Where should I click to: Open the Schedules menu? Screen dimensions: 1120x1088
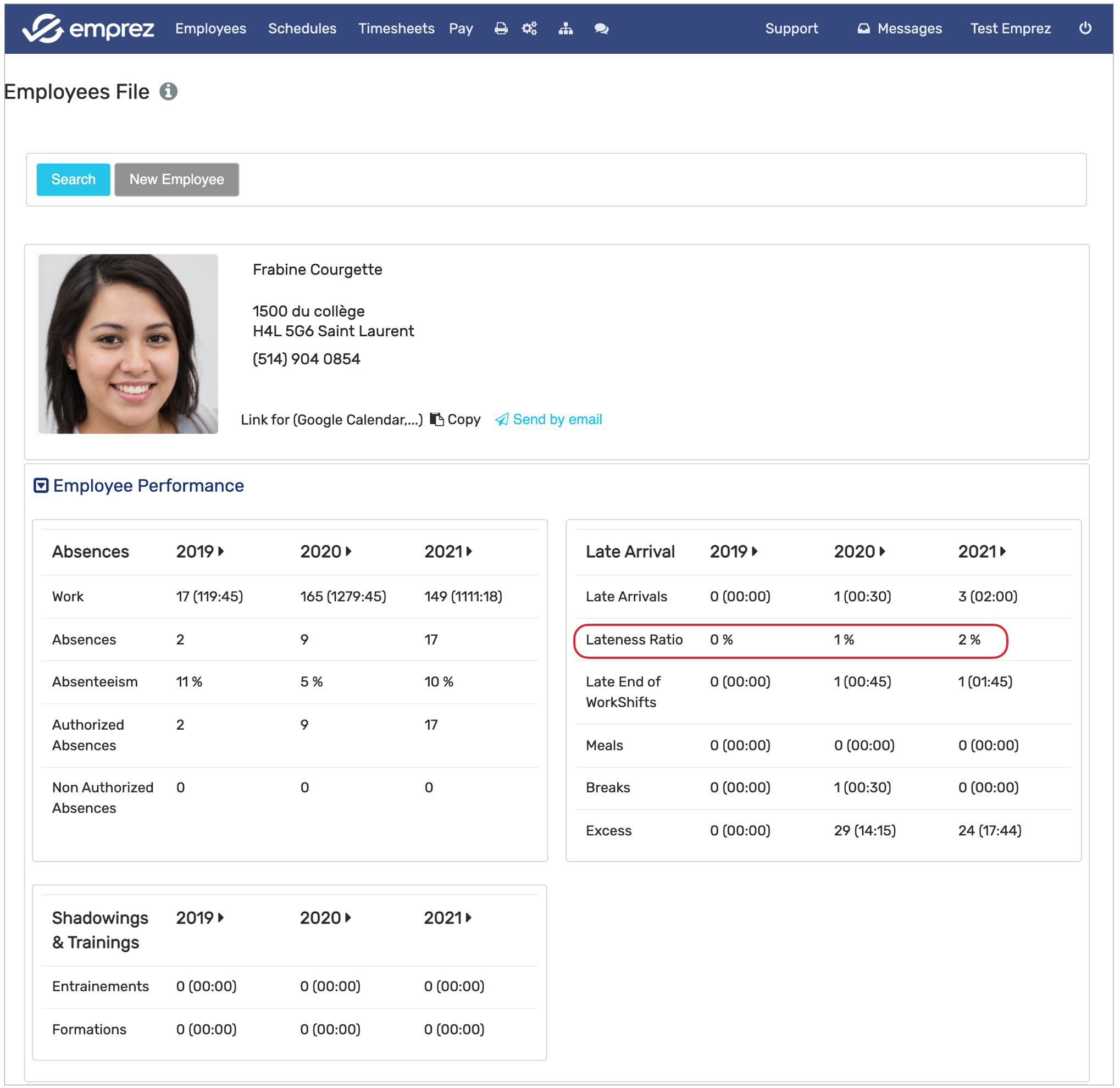(x=302, y=29)
